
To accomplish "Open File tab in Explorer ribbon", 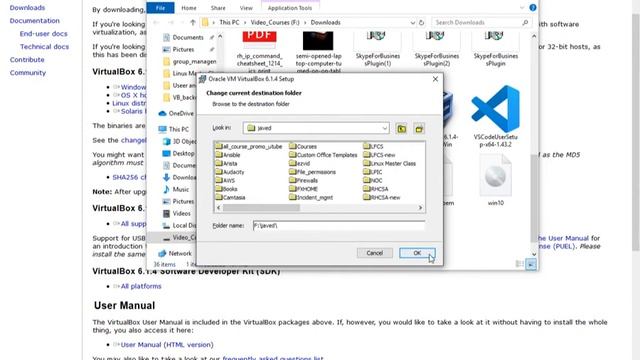I will tap(160, 8).
